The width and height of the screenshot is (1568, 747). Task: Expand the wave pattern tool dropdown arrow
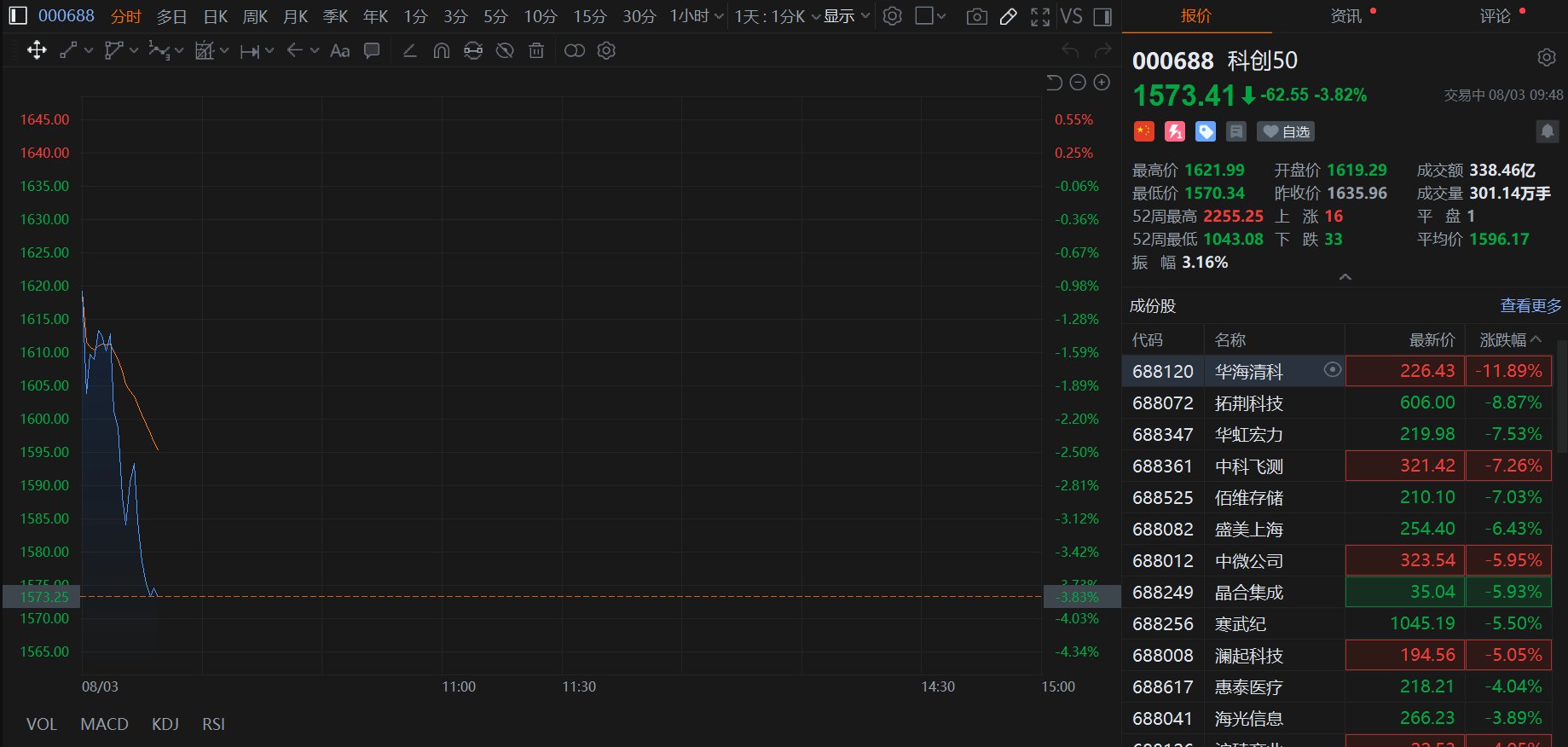179,51
